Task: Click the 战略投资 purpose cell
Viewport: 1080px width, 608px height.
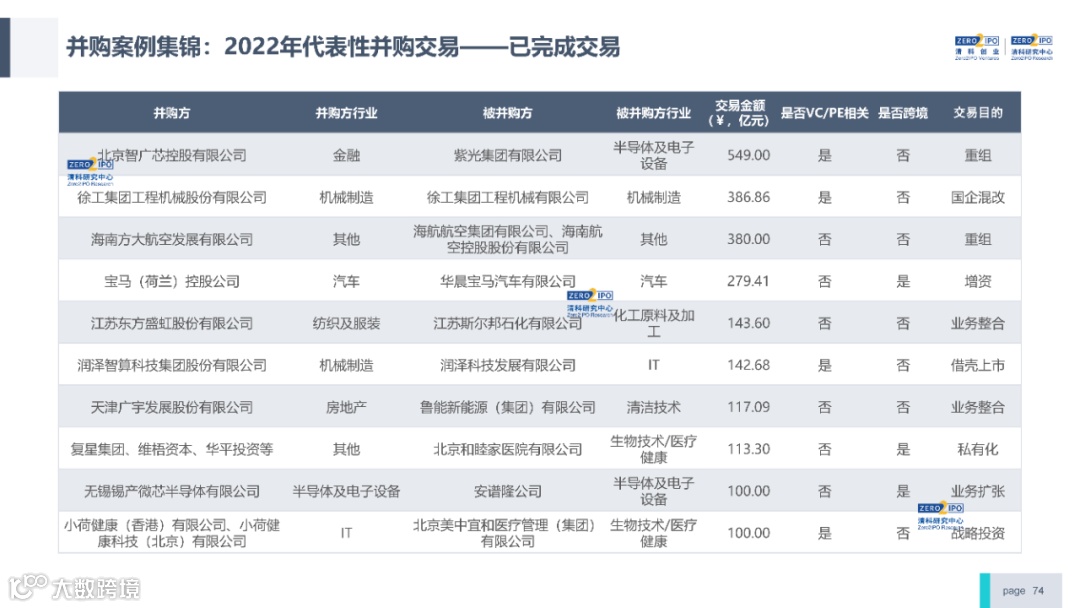Action: click(977, 533)
